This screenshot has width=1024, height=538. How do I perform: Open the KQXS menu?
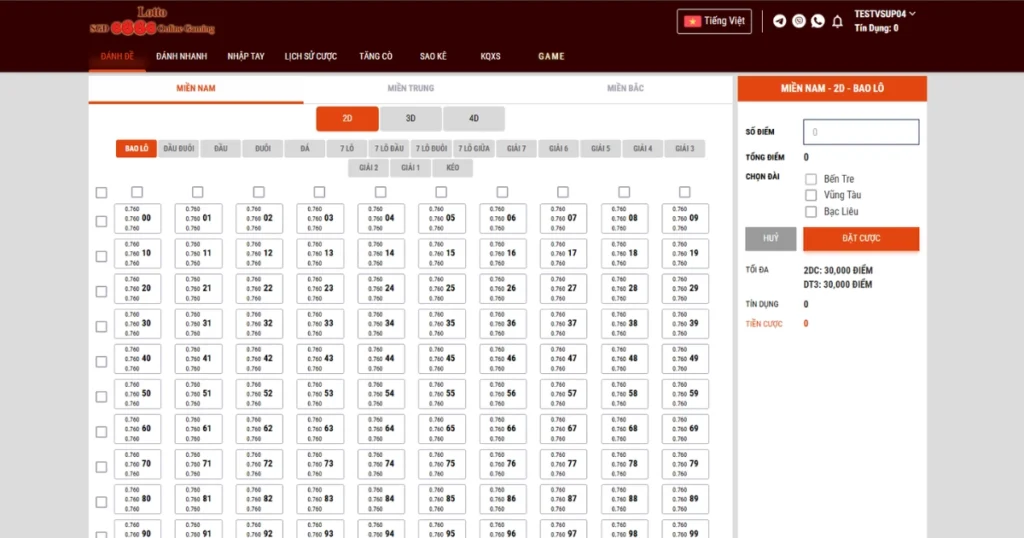click(x=490, y=56)
